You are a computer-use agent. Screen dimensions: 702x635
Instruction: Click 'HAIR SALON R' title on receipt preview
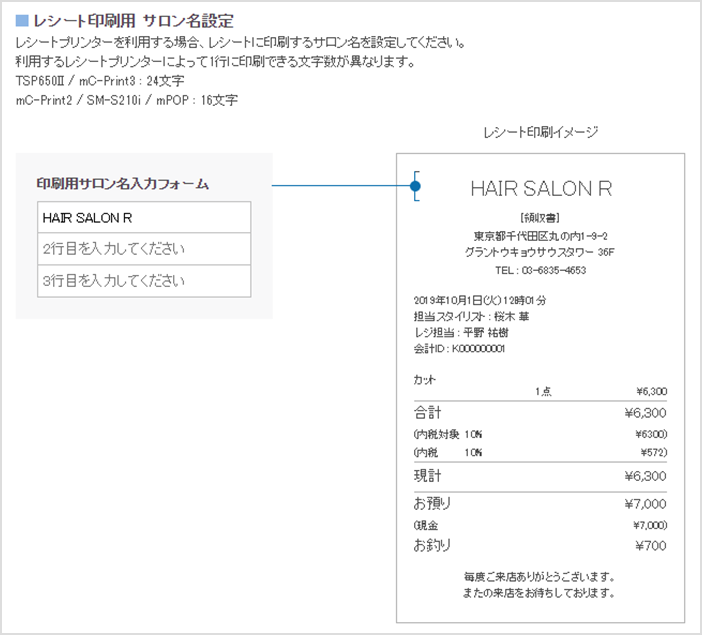coord(541,189)
